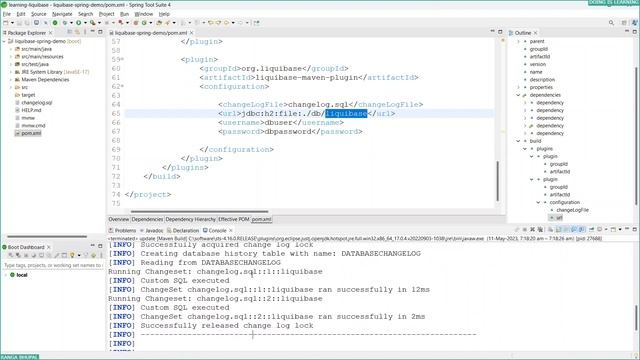Toggle Show Console on standard output
The width and height of the screenshot is (640, 360).
point(574,229)
